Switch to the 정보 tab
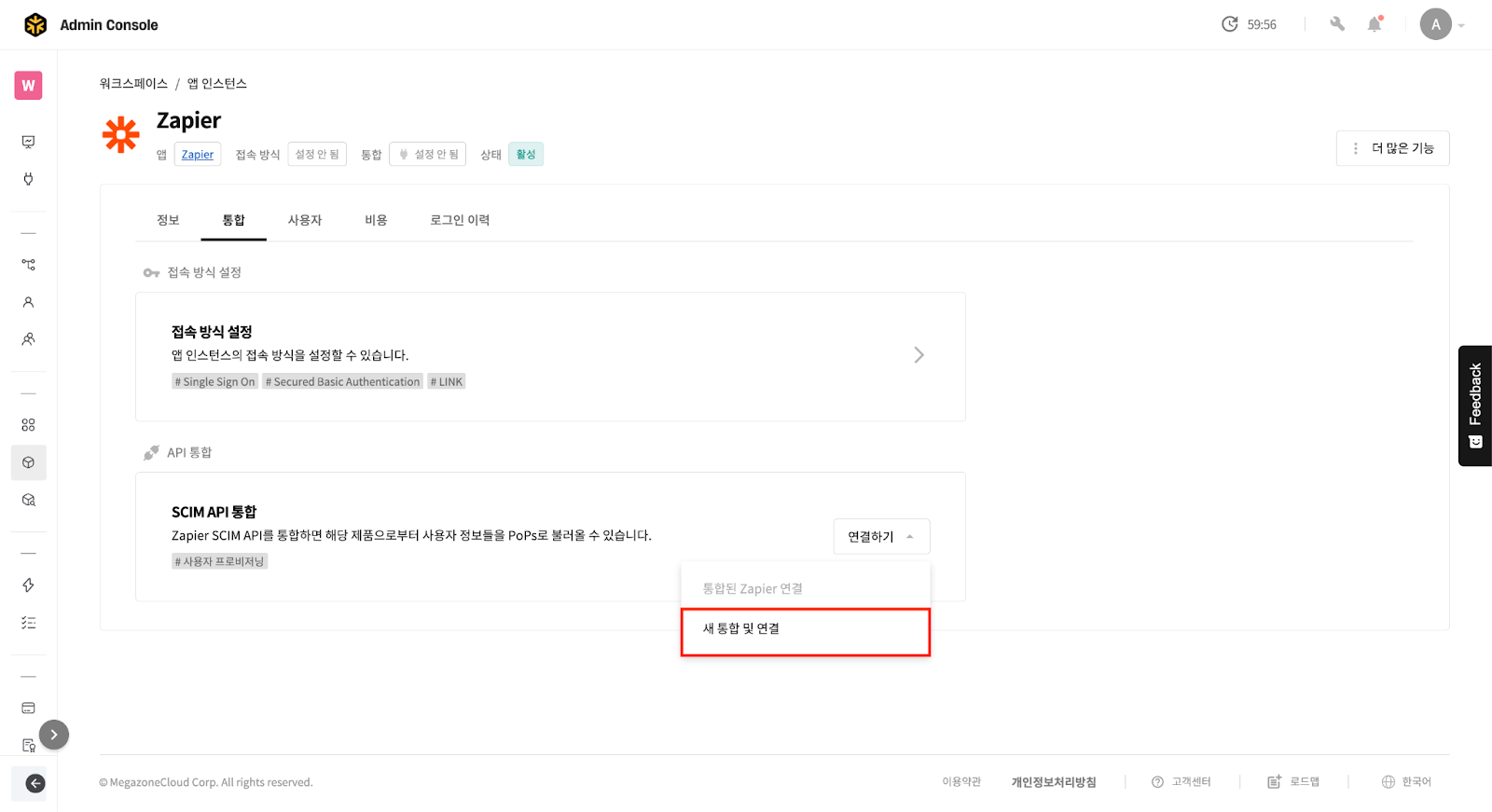 [x=168, y=220]
